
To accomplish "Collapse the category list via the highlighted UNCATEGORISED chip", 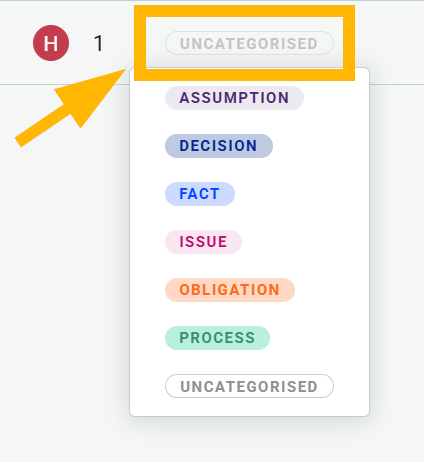I will coord(249,43).
